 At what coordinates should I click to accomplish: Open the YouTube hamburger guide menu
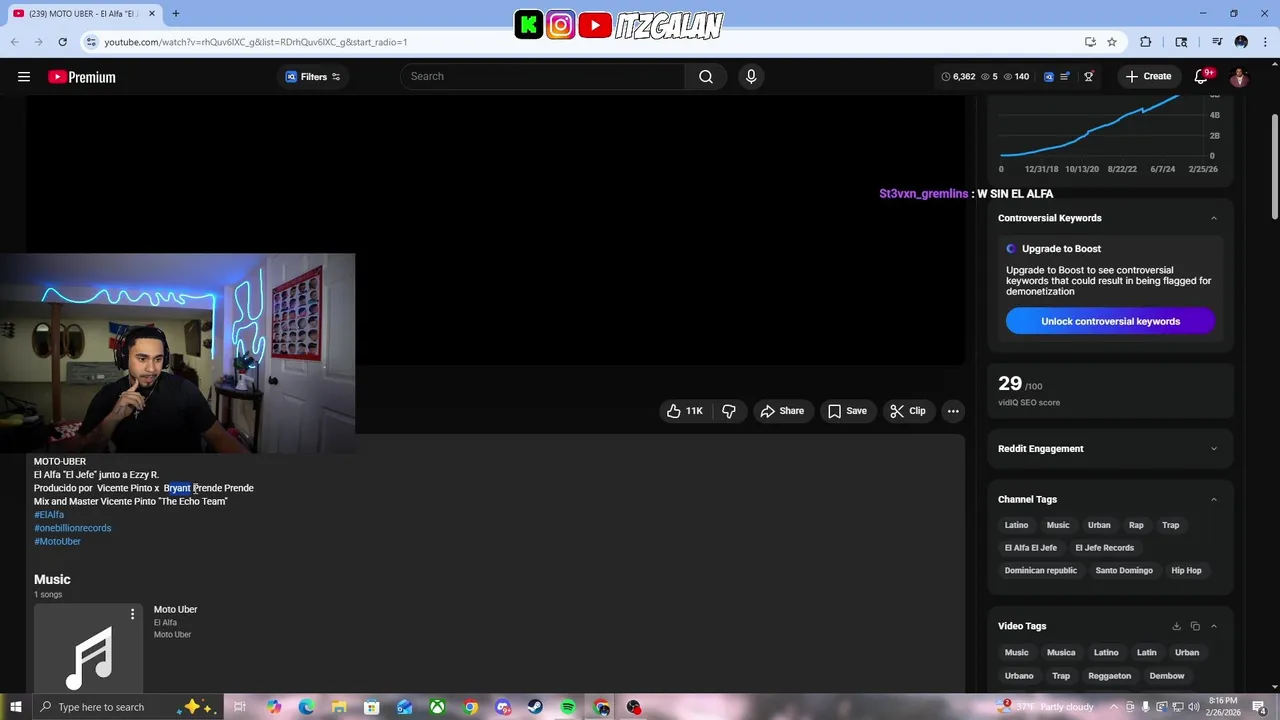(23, 77)
